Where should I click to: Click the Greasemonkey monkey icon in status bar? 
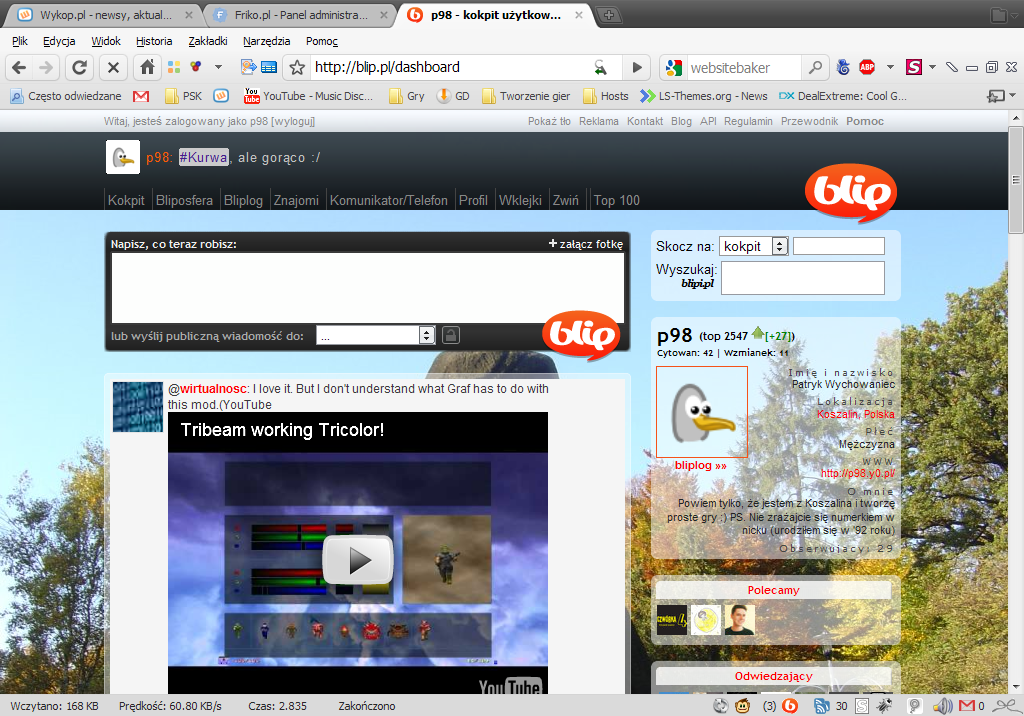coord(743,706)
